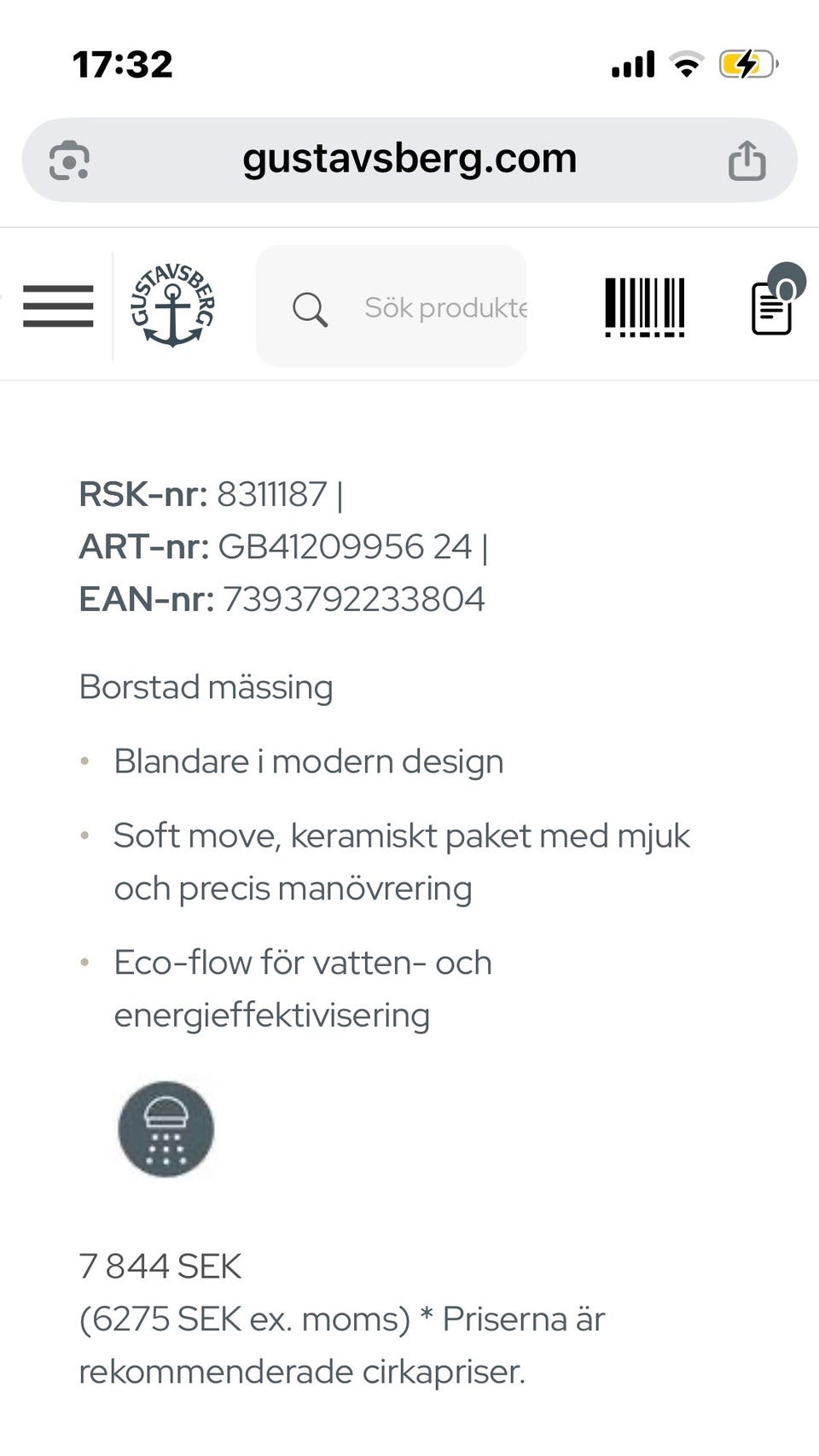Click the "Borstad mässing" finish text
This screenshot has width=819, height=1456.
pos(206,687)
